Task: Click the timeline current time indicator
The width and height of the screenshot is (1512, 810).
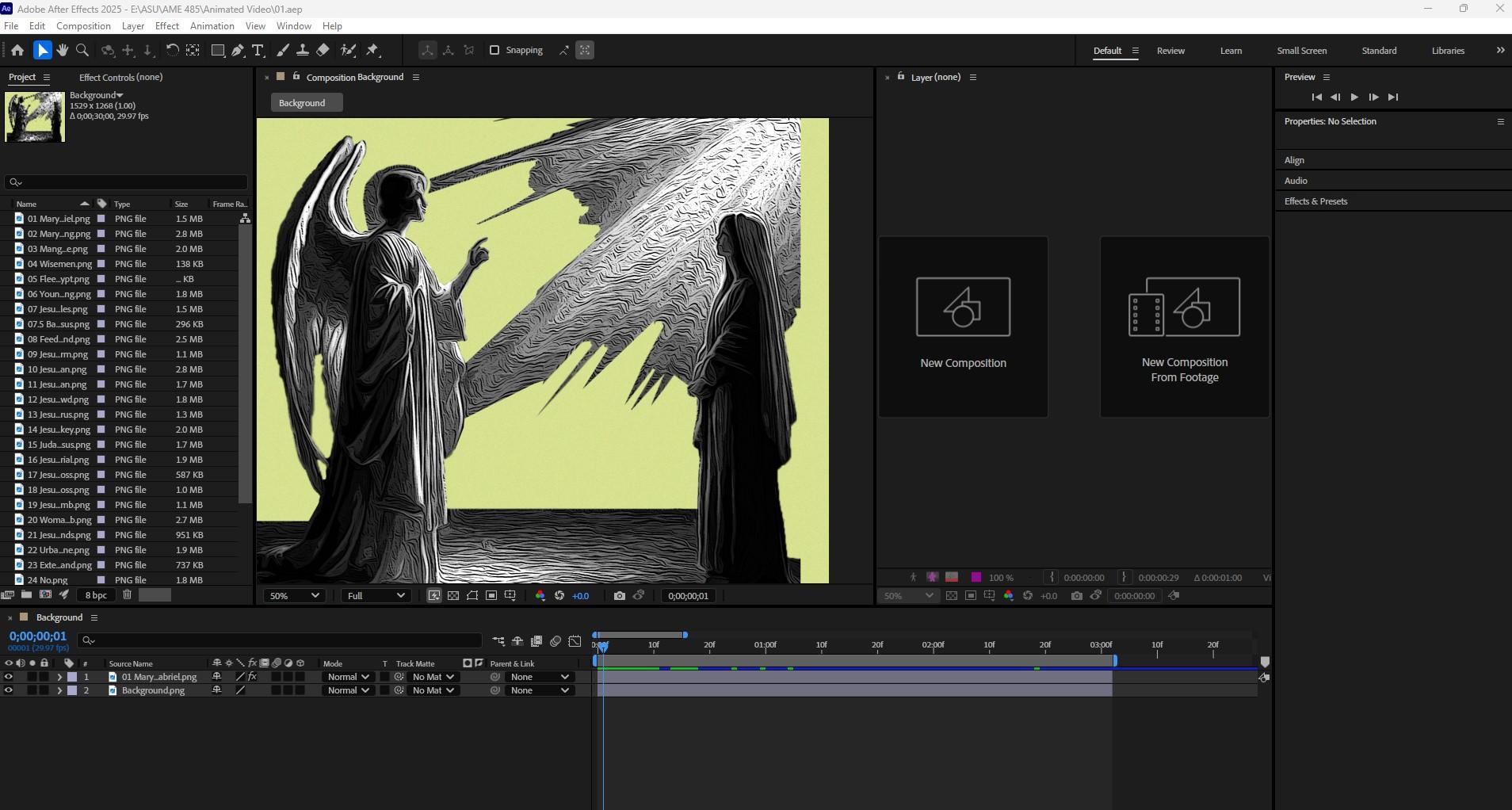Action: [x=603, y=647]
